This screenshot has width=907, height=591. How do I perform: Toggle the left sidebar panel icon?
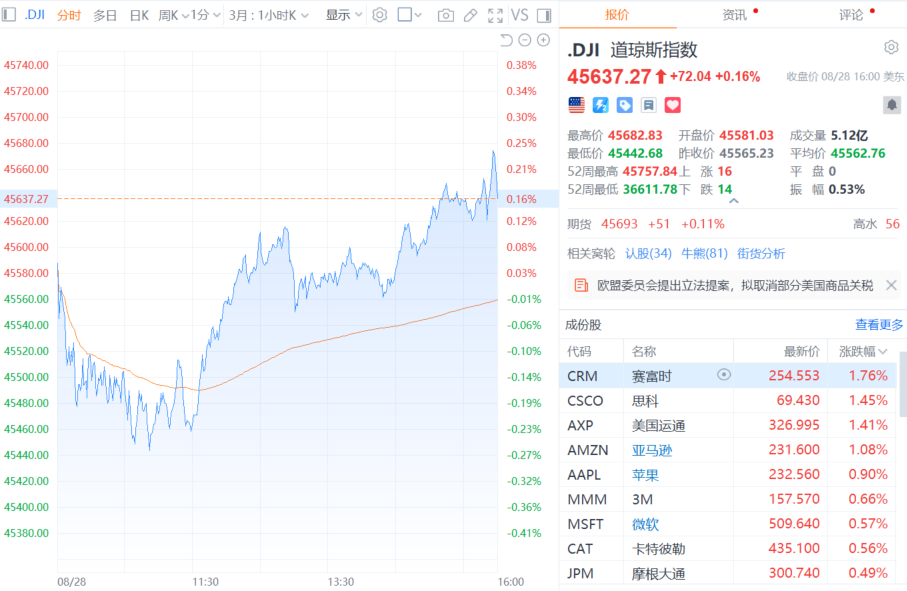tap(9, 14)
